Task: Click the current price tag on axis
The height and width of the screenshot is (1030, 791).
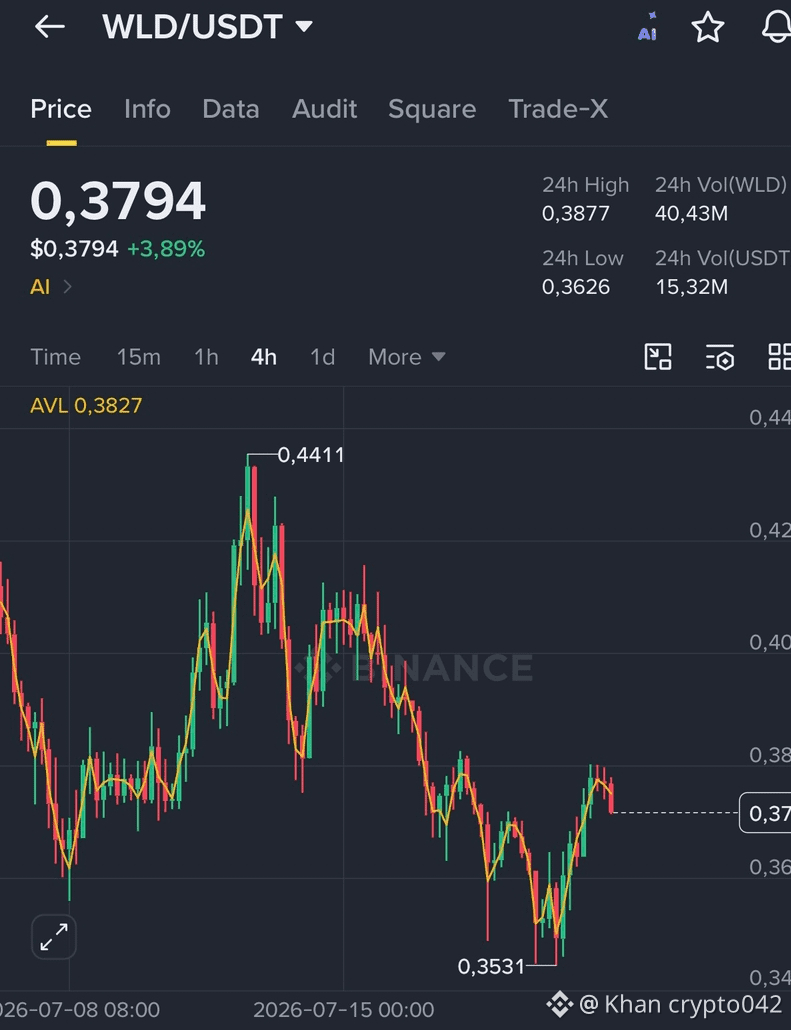Action: (765, 813)
